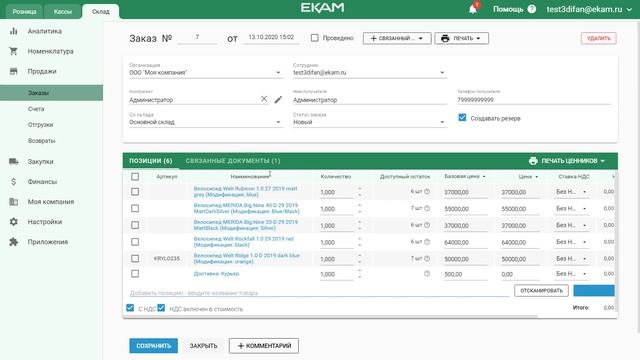Click the Удалить button
Screen dimensions: 640x360
(598, 38)
